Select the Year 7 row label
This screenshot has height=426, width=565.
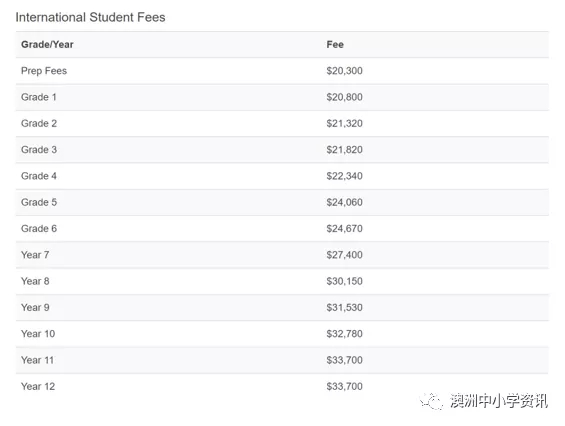35,255
